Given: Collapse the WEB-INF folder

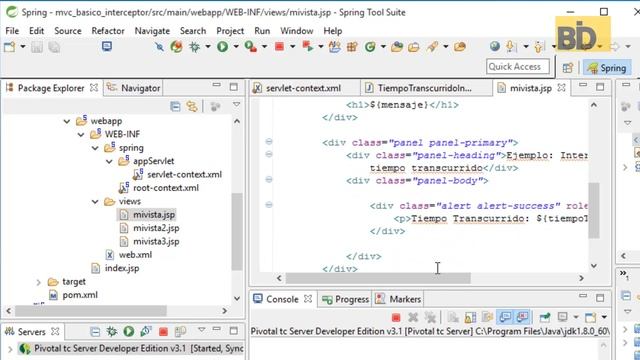Looking at the screenshot, I should [81, 134].
